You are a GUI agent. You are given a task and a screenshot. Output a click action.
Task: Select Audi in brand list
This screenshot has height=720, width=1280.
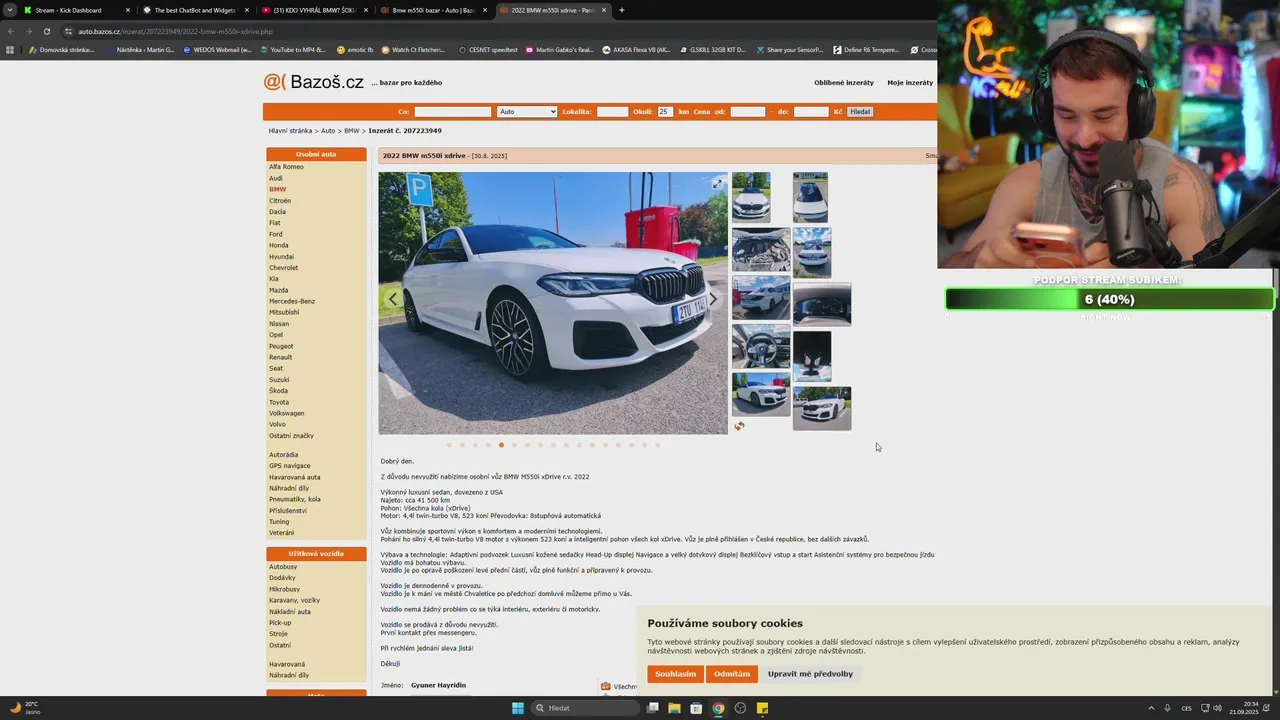click(x=276, y=178)
